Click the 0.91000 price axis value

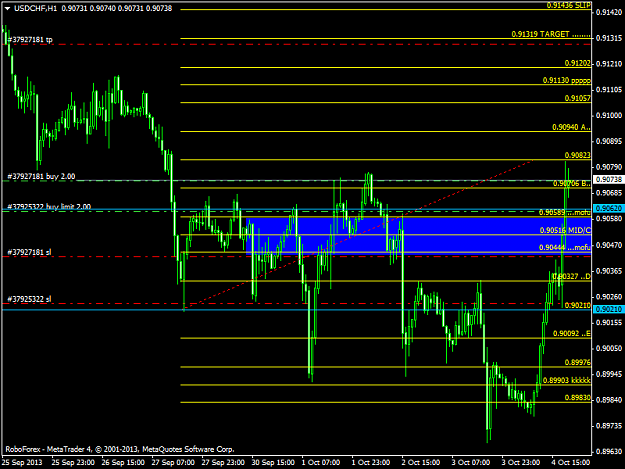click(609, 116)
